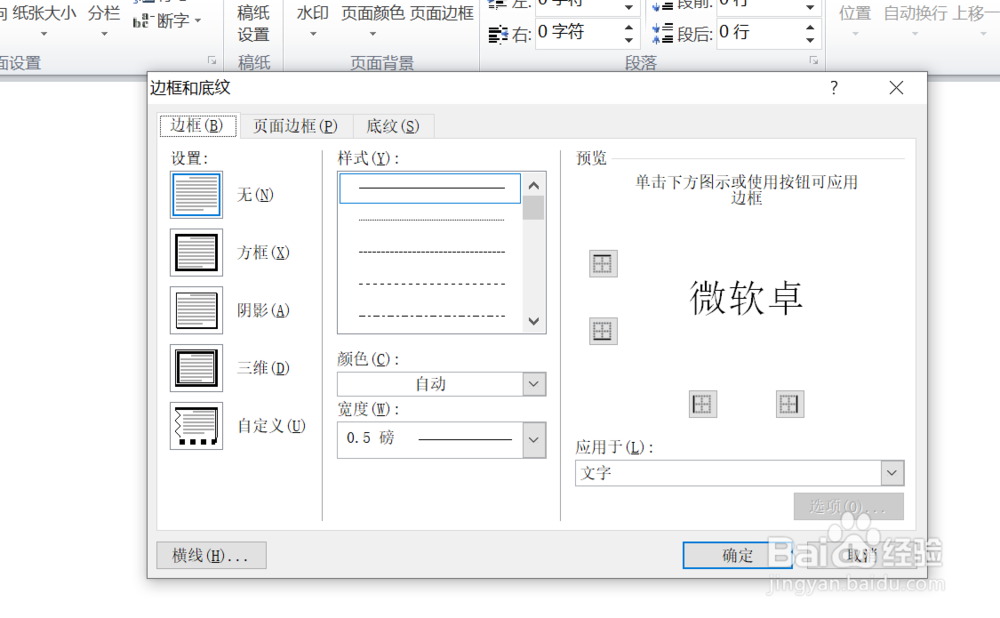Confirm with the 确定 button
This screenshot has width=1000, height=618.
738,555
